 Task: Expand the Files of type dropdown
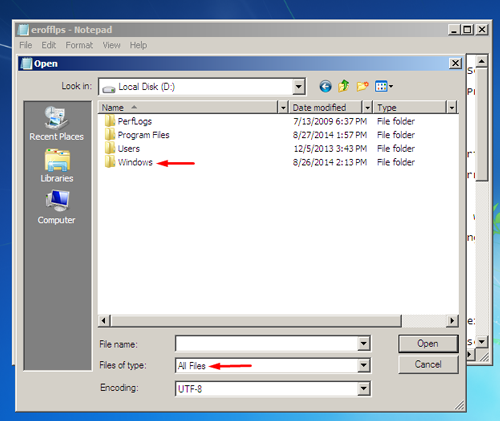click(x=364, y=366)
